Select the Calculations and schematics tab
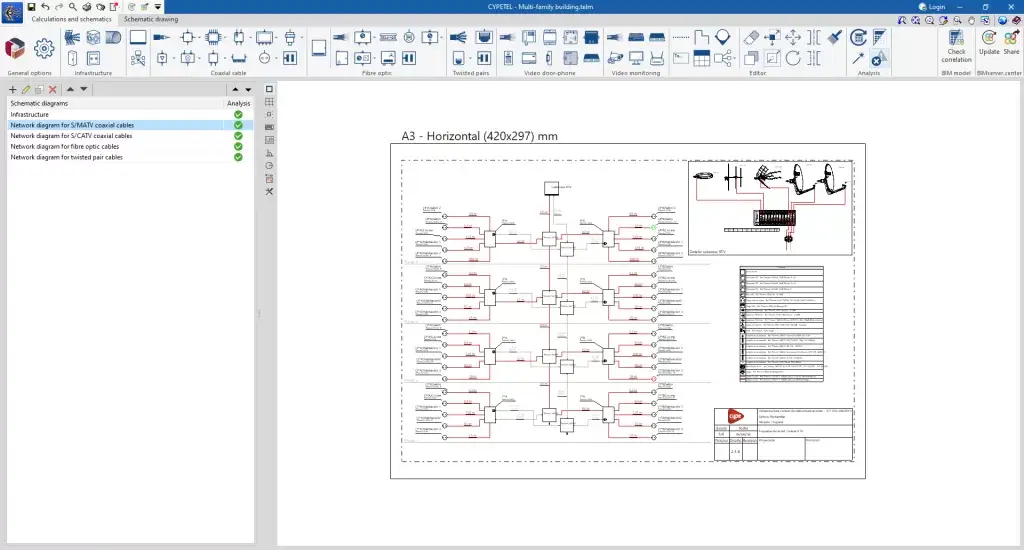Image resolution: width=1024 pixels, height=550 pixels. (70, 19)
